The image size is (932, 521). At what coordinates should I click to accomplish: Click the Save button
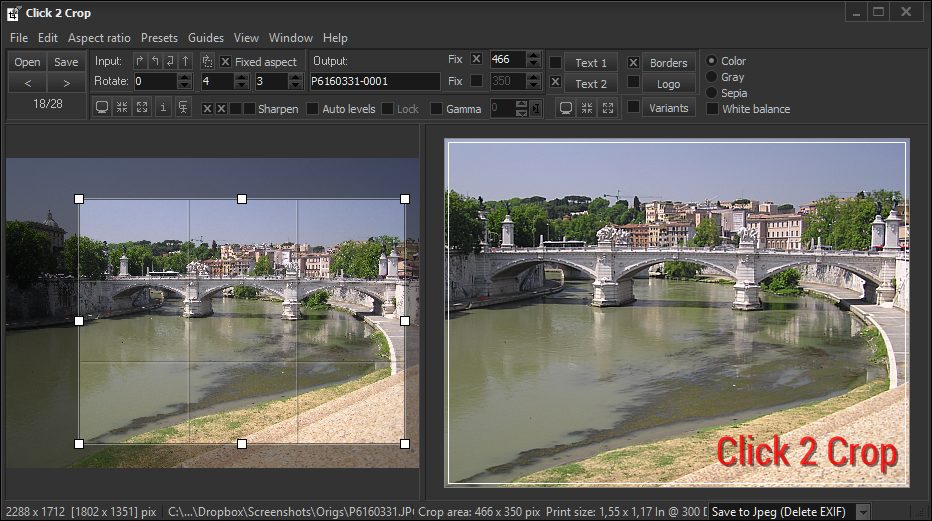[x=66, y=62]
